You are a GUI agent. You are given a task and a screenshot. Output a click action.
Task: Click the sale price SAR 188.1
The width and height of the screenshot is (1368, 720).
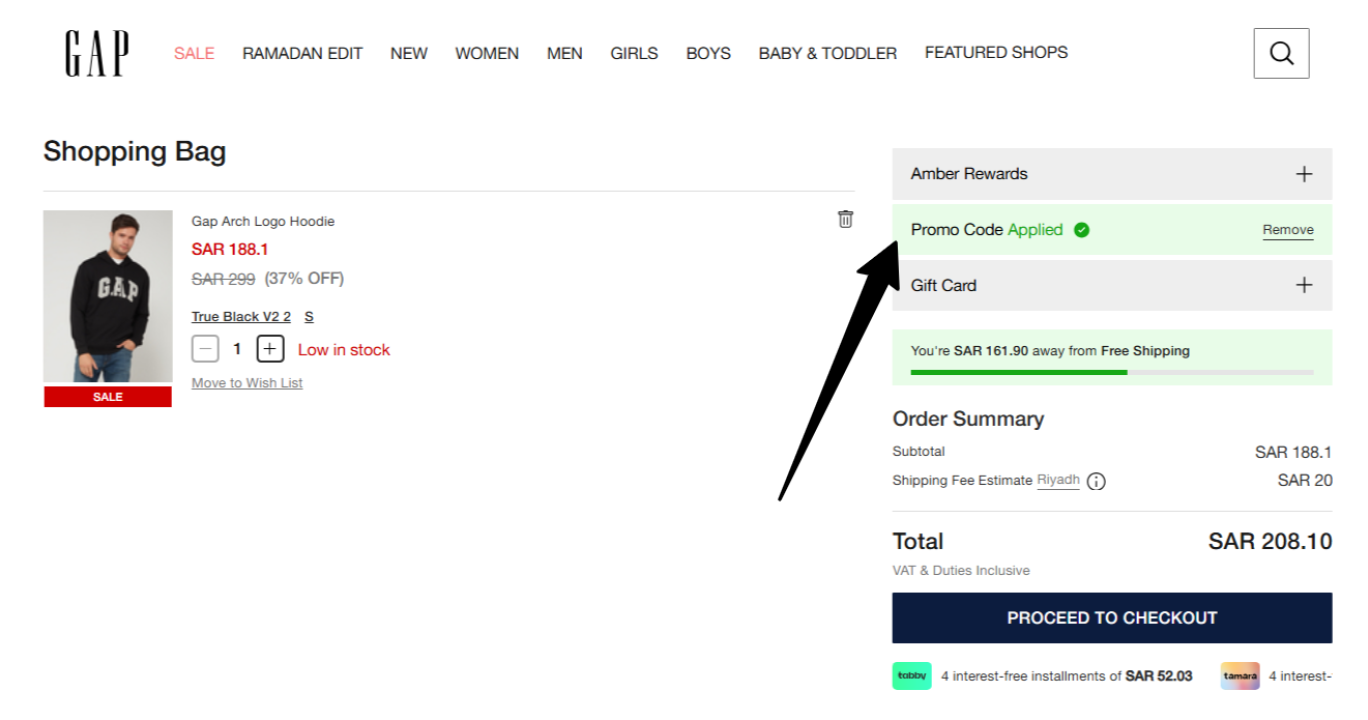(230, 249)
